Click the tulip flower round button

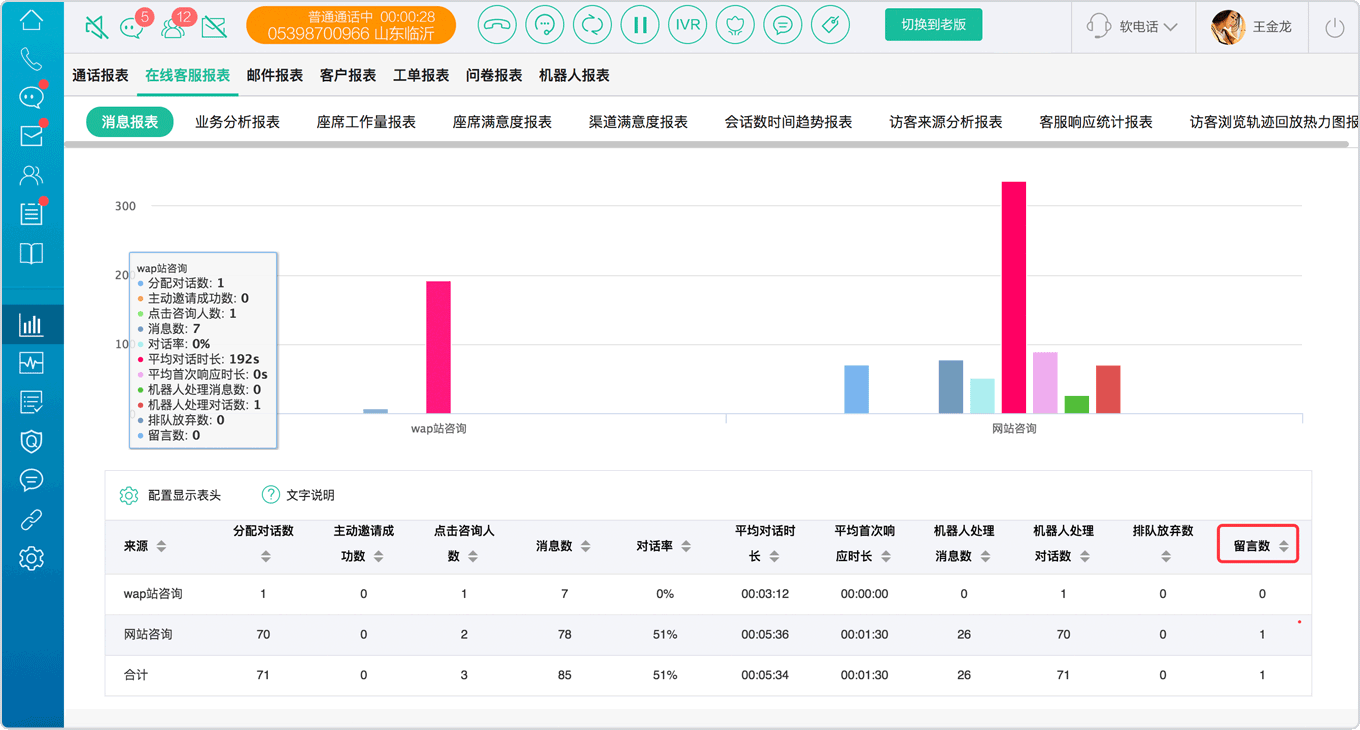(x=736, y=25)
